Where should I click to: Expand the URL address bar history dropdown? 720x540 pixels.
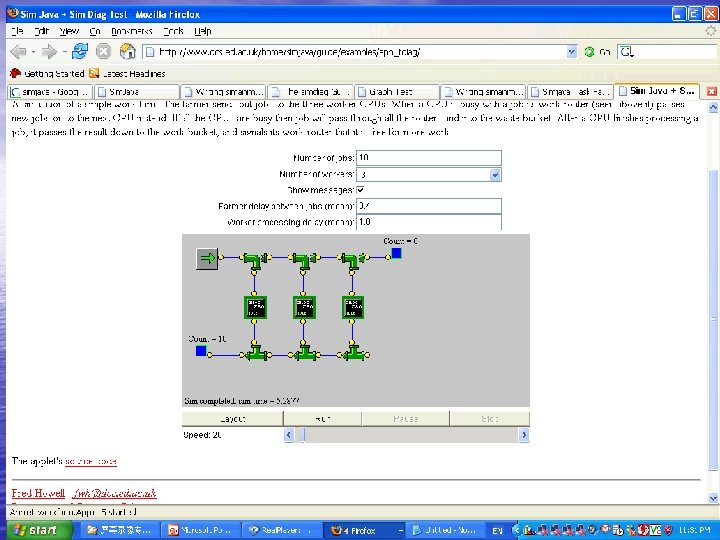pyautogui.click(x=571, y=51)
